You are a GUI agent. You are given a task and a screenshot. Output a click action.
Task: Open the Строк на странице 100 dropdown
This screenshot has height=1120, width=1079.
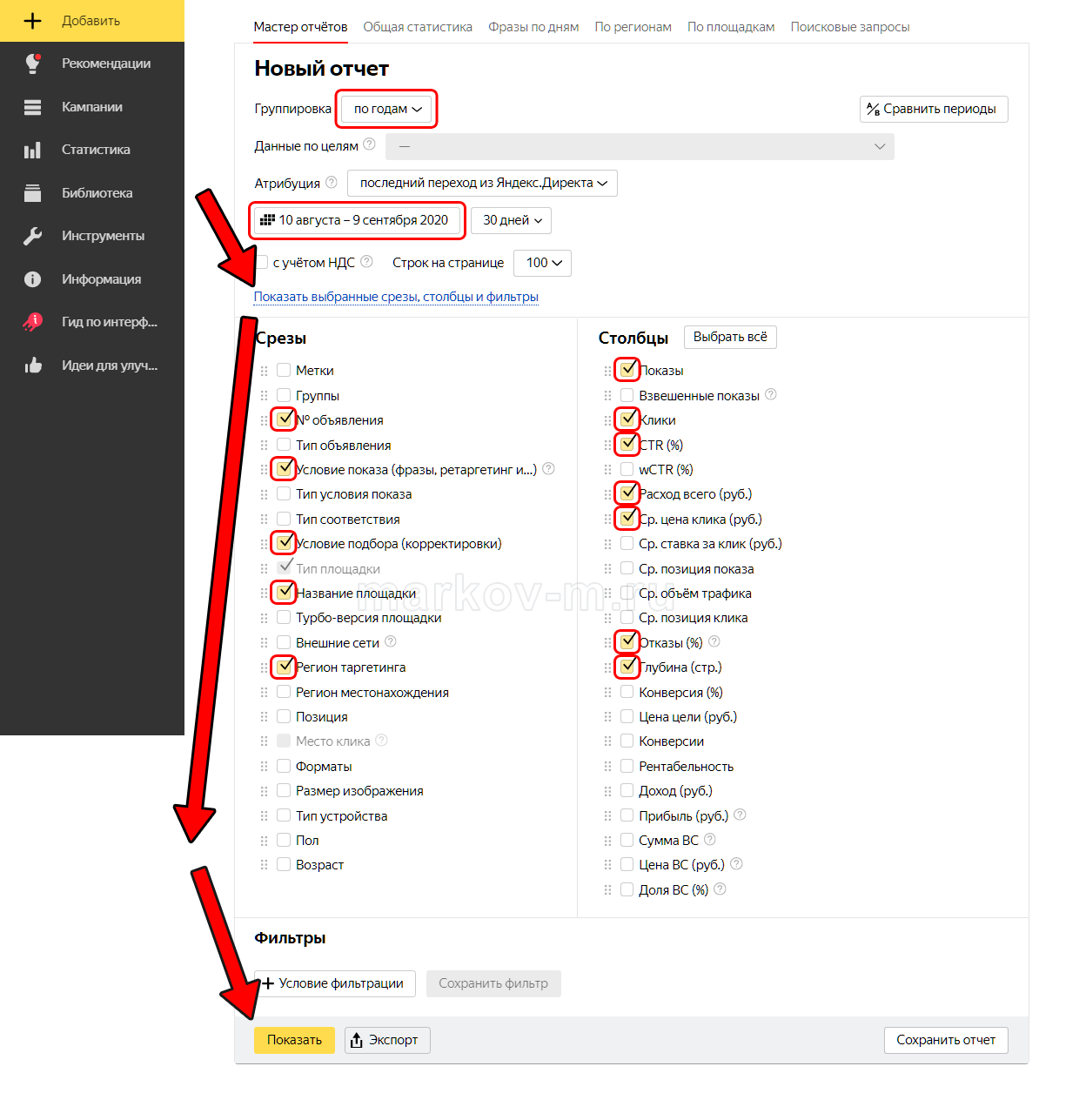543,263
